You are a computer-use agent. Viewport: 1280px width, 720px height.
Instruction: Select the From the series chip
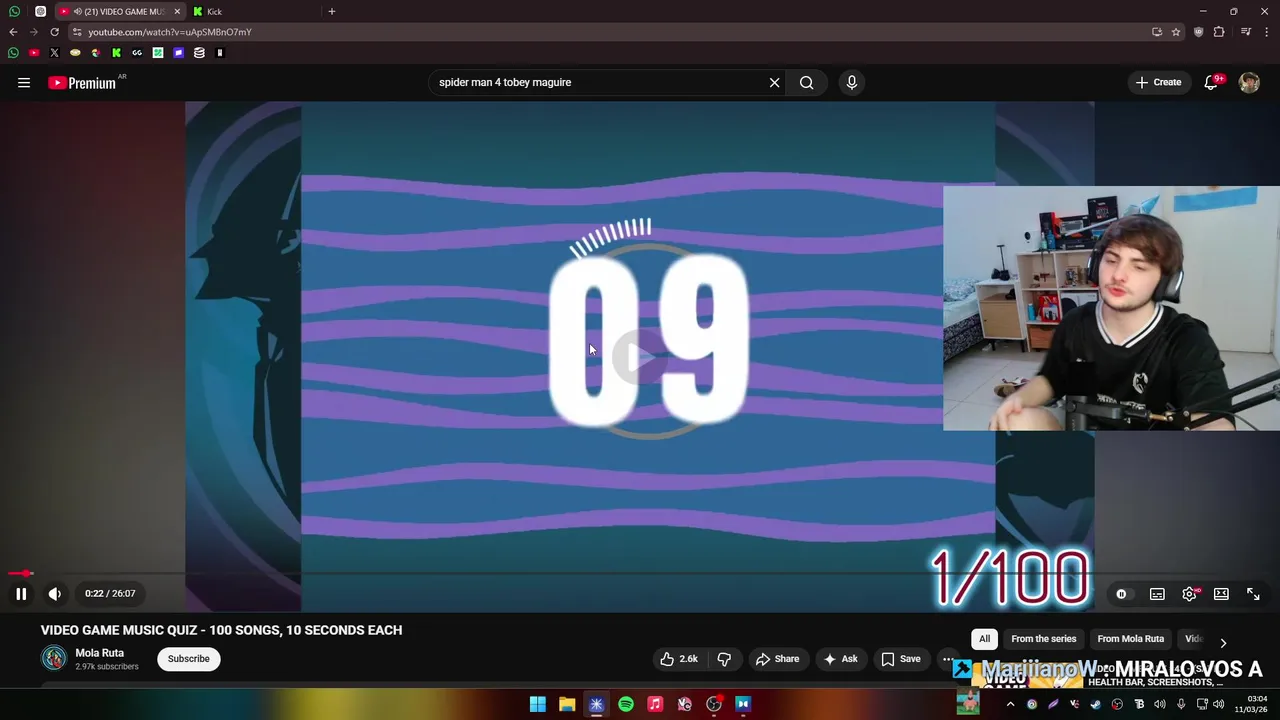pos(1043,639)
